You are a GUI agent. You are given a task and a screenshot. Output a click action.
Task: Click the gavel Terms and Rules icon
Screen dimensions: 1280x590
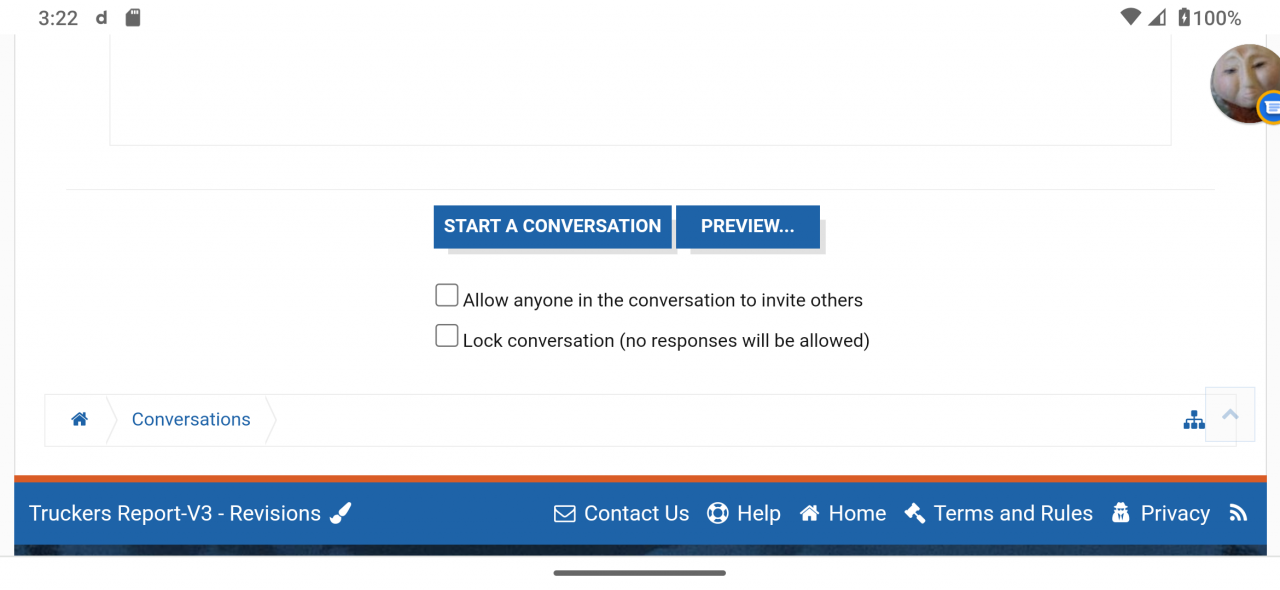pos(914,514)
